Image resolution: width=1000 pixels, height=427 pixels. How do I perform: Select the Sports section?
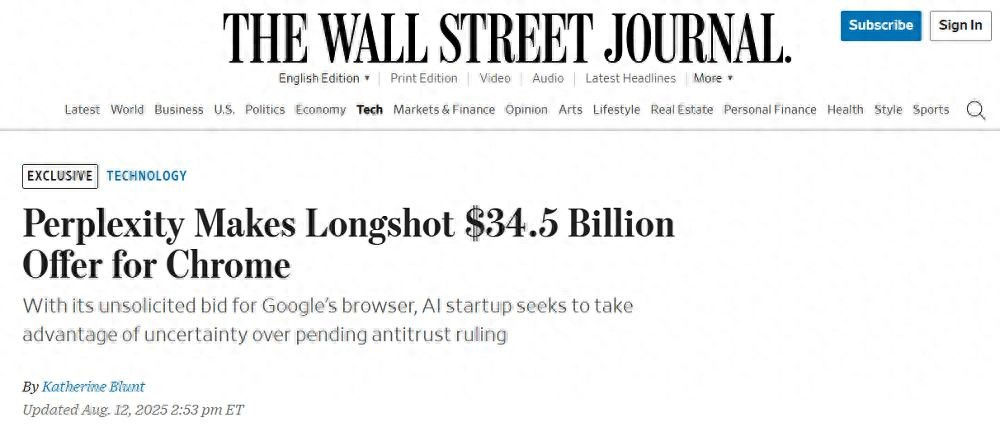931,110
